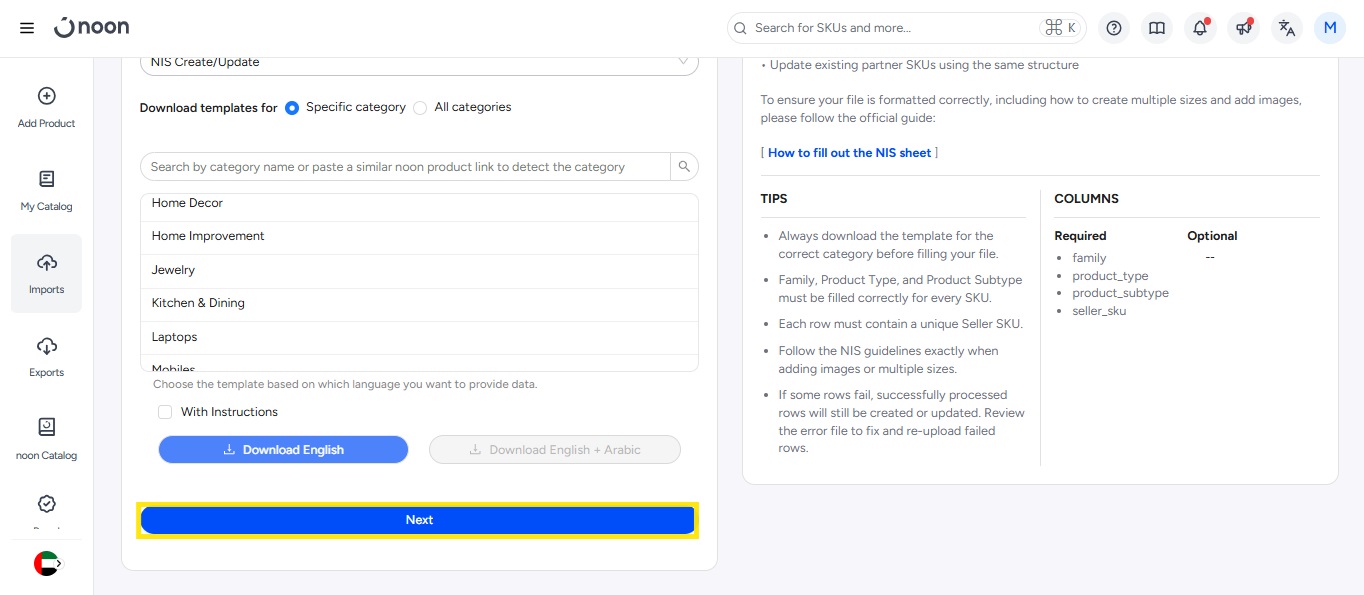Image resolution: width=1364 pixels, height=595 pixels.
Task: Click the language translate icon
Action: click(1287, 28)
